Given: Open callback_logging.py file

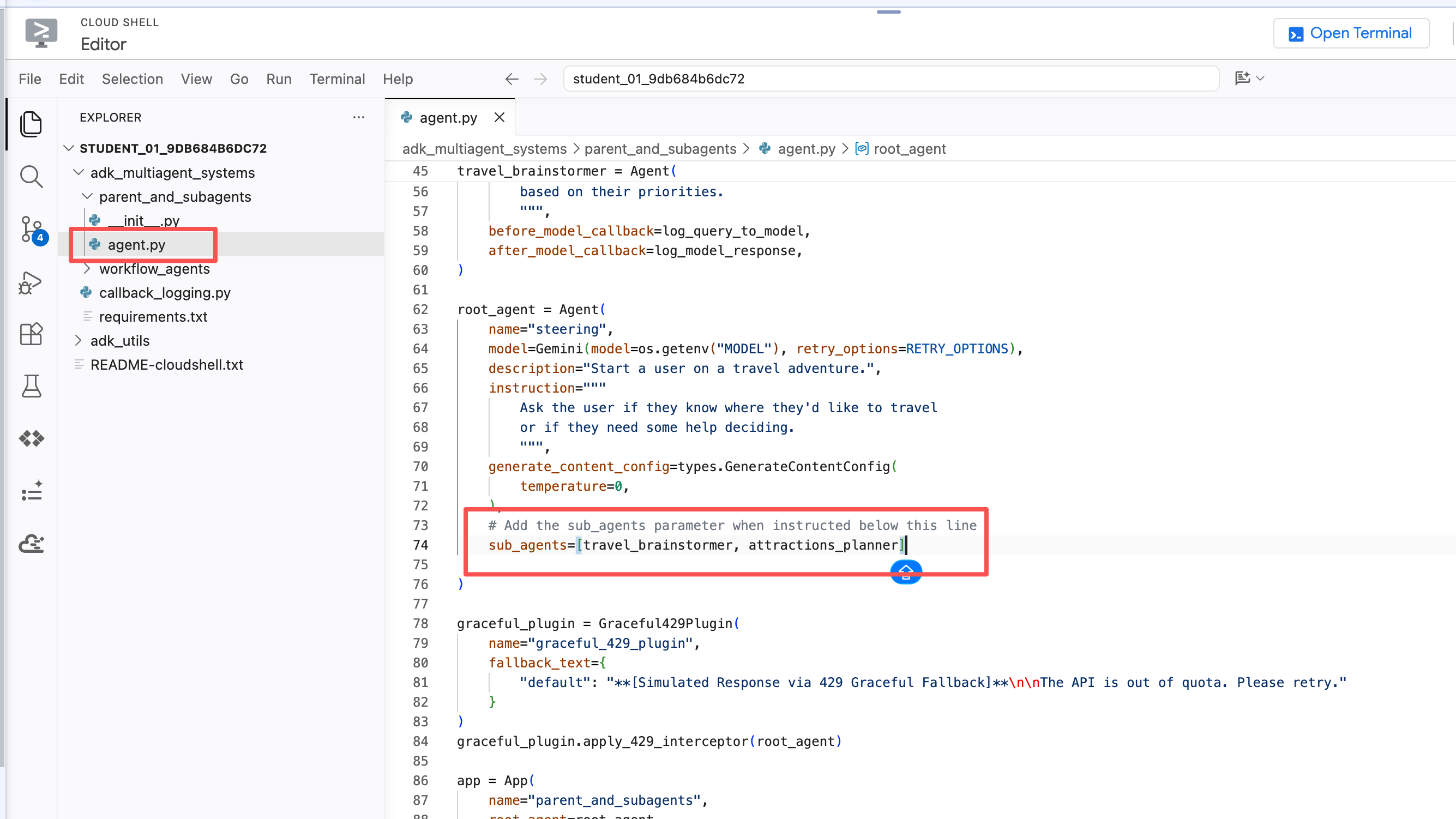Looking at the screenshot, I should point(165,293).
